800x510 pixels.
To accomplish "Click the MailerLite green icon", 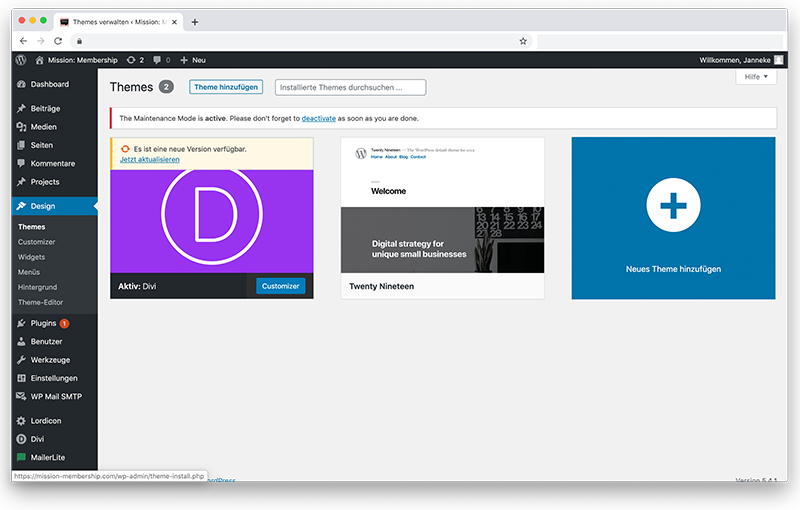I will [x=21, y=457].
